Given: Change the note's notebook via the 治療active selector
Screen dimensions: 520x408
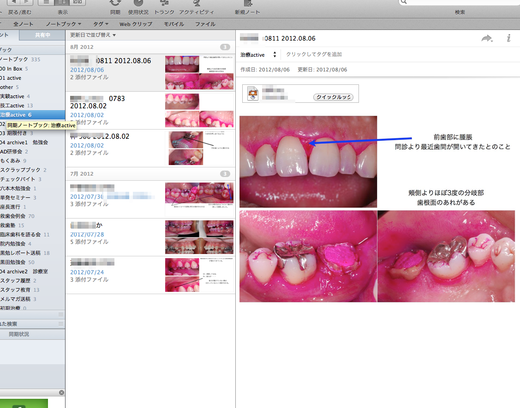Looking at the screenshot, I should pos(258,55).
